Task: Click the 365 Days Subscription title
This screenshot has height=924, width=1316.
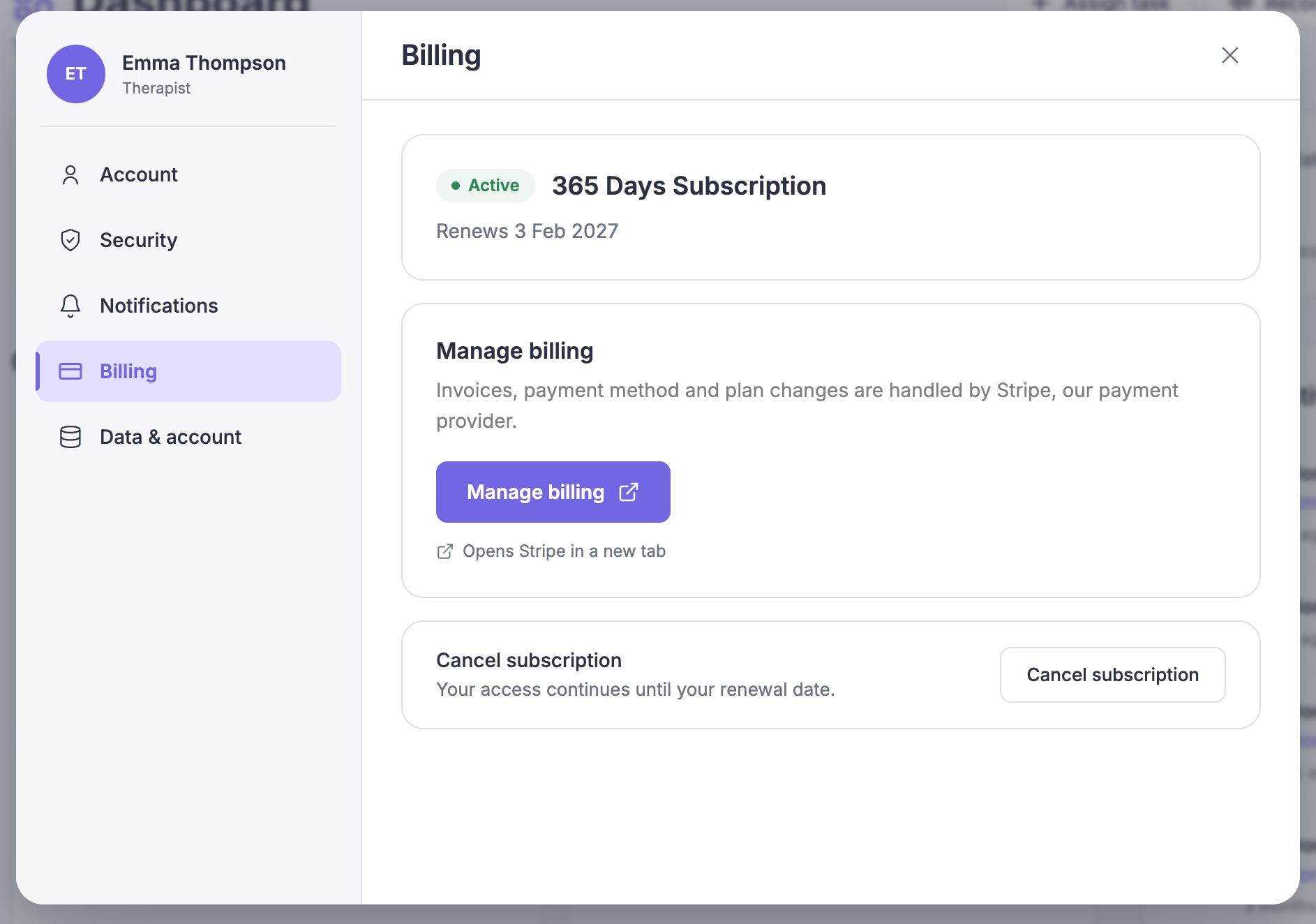Action: (x=689, y=186)
